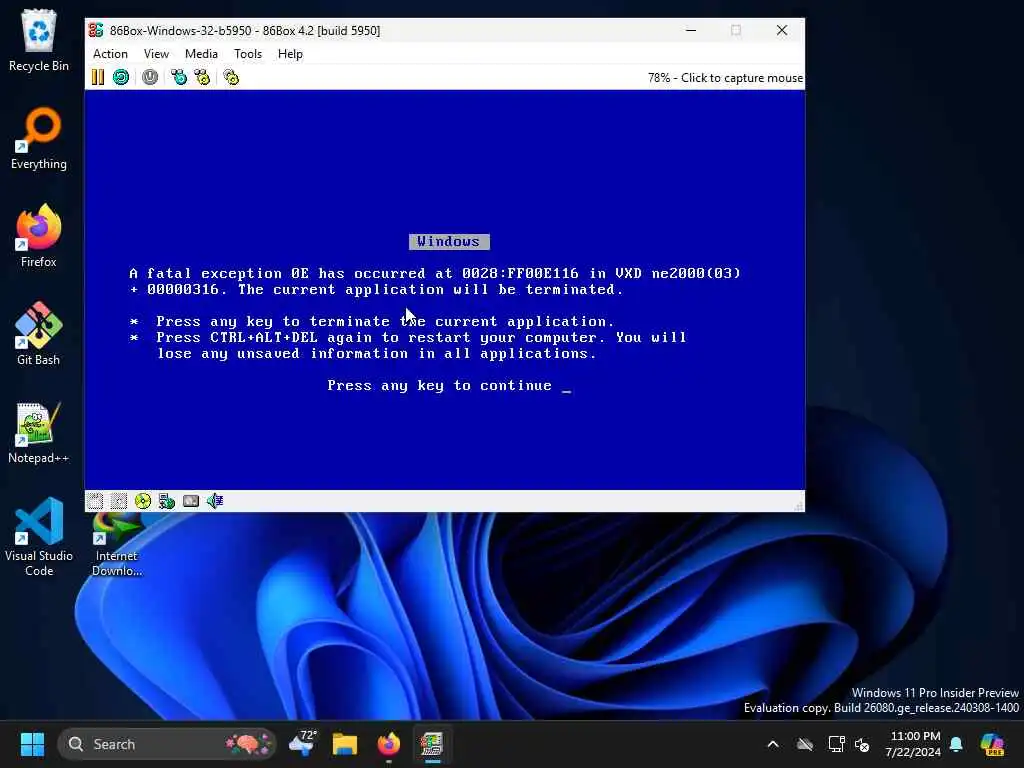Image resolution: width=1024 pixels, height=768 pixels.
Task: Select the Everything desktop shortcut
Action: pos(39,138)
